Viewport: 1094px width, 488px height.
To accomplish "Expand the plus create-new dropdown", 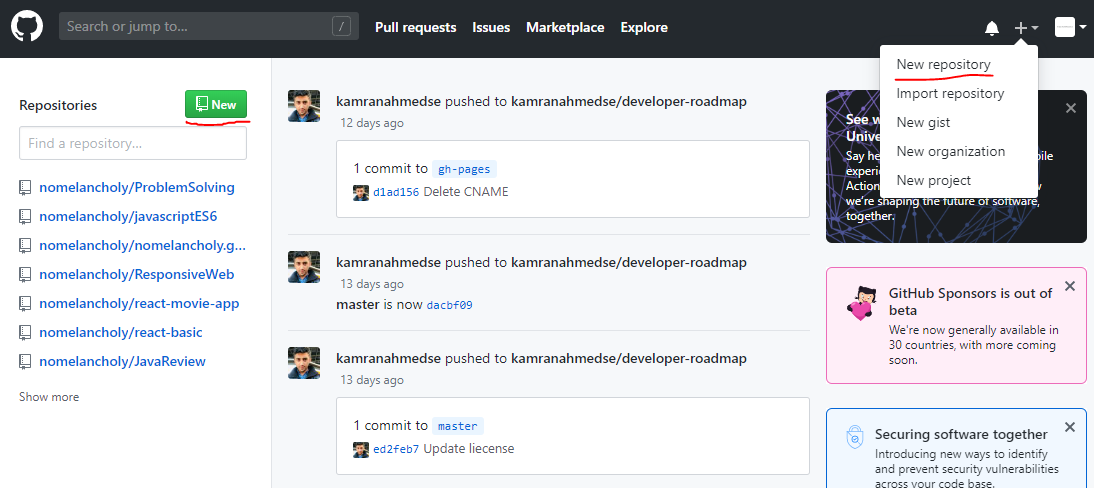I will tap(1026, 28).
